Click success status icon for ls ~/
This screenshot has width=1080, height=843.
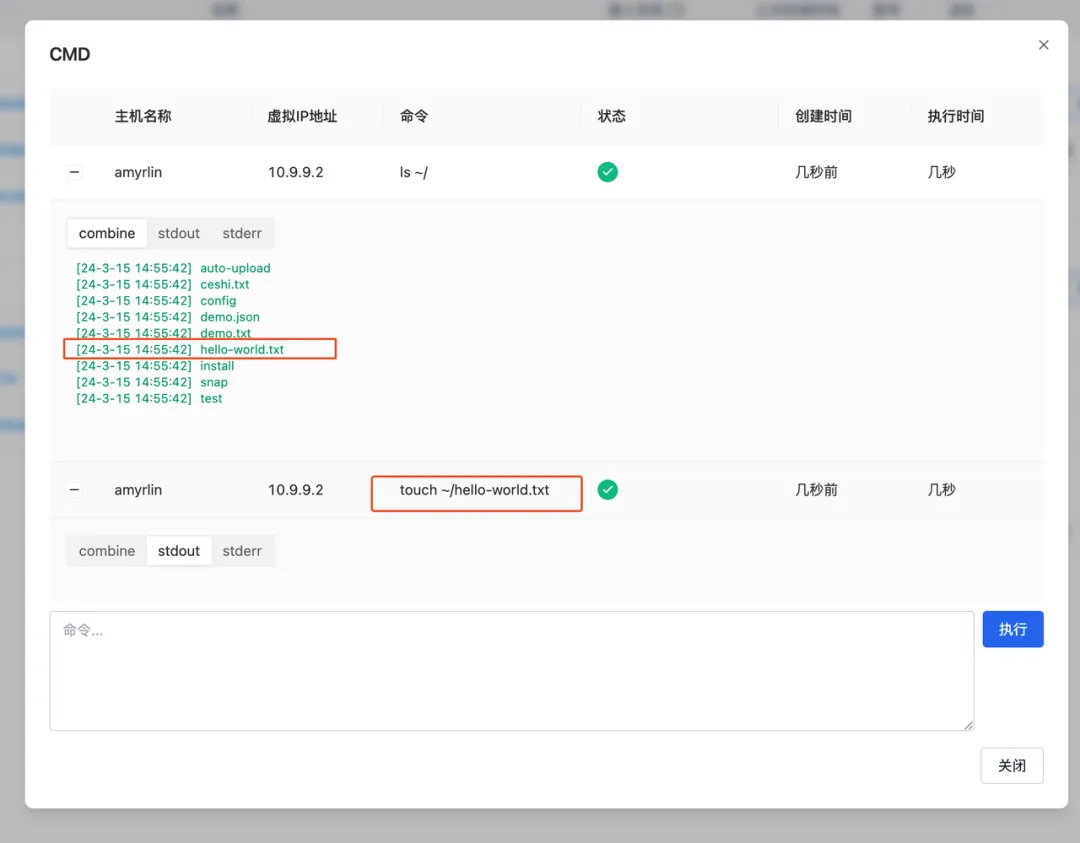(608, 171)
